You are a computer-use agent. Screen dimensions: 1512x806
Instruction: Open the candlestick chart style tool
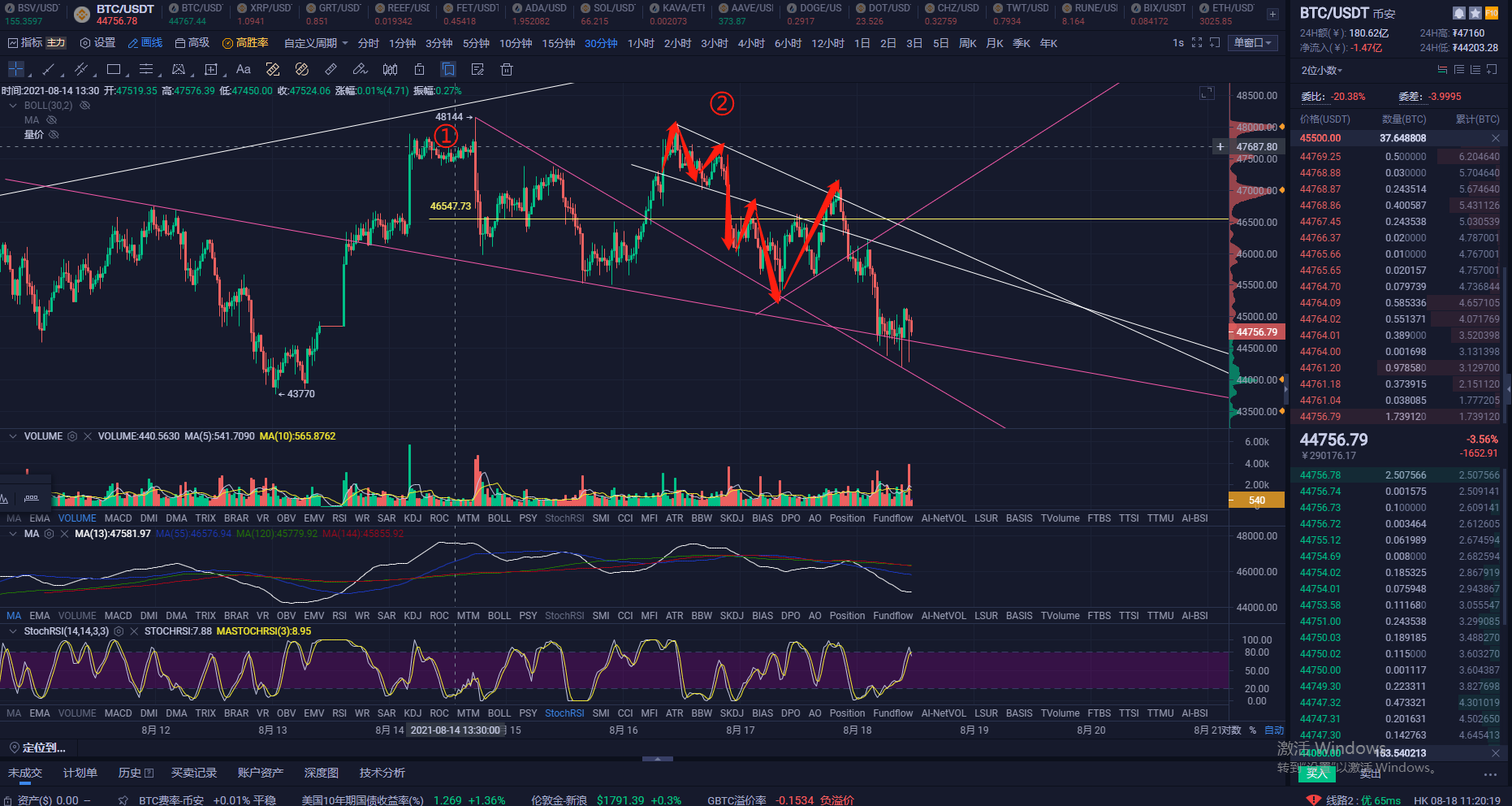coord(391,69)
